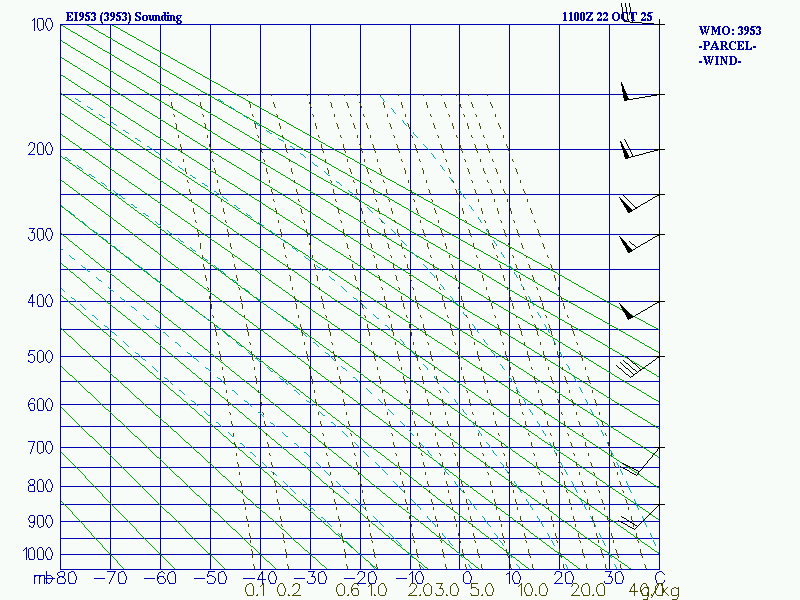Viewport: 800px width, 600px height.
Task: Click the 1000 pressure axis label
Action: click(x=38, y=554)
